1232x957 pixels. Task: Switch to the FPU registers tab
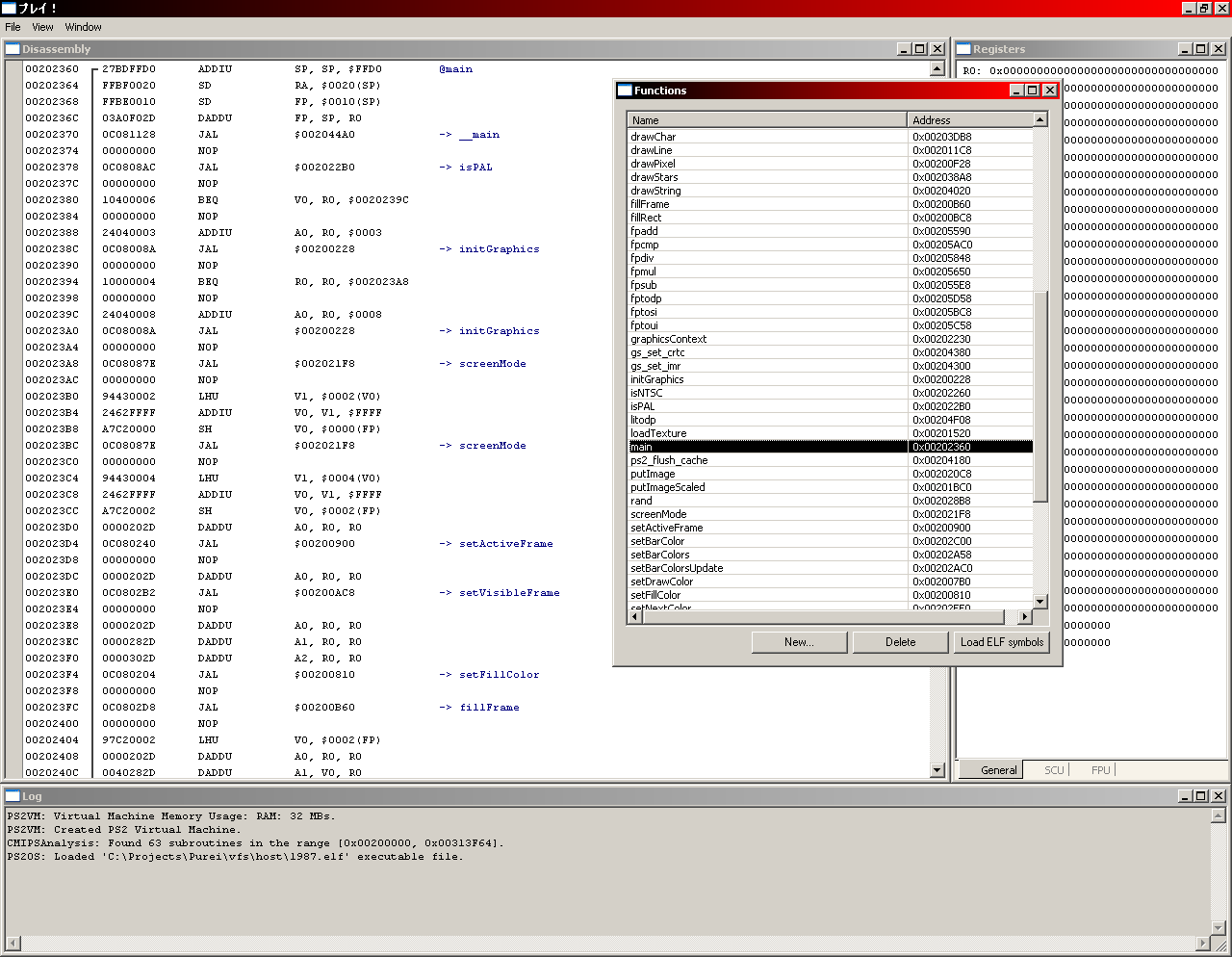(x=1100, y=770)
